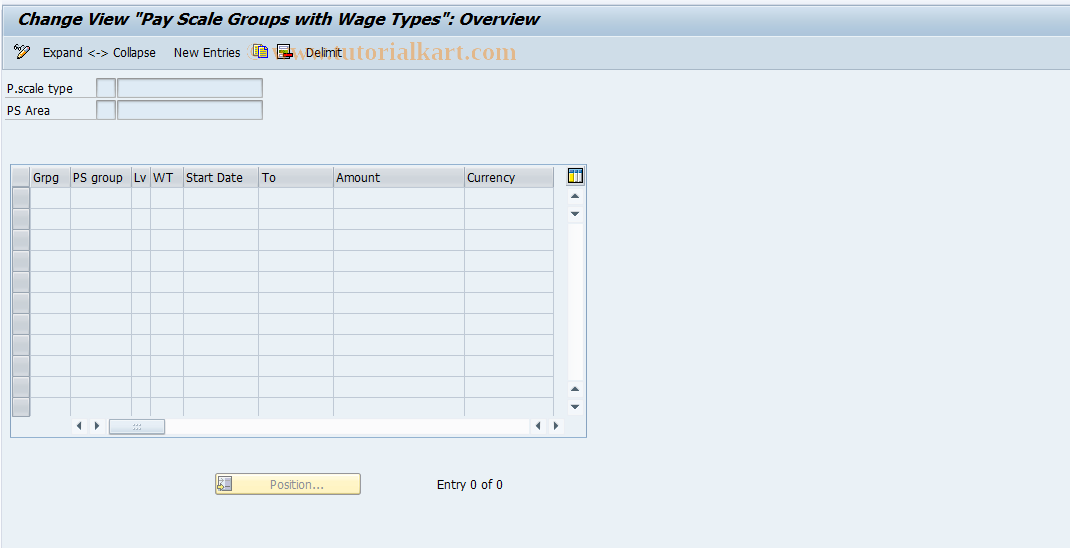This screenshot has width=1070, height=548.
Task: Click the PS Area code field
Action: 106,110
